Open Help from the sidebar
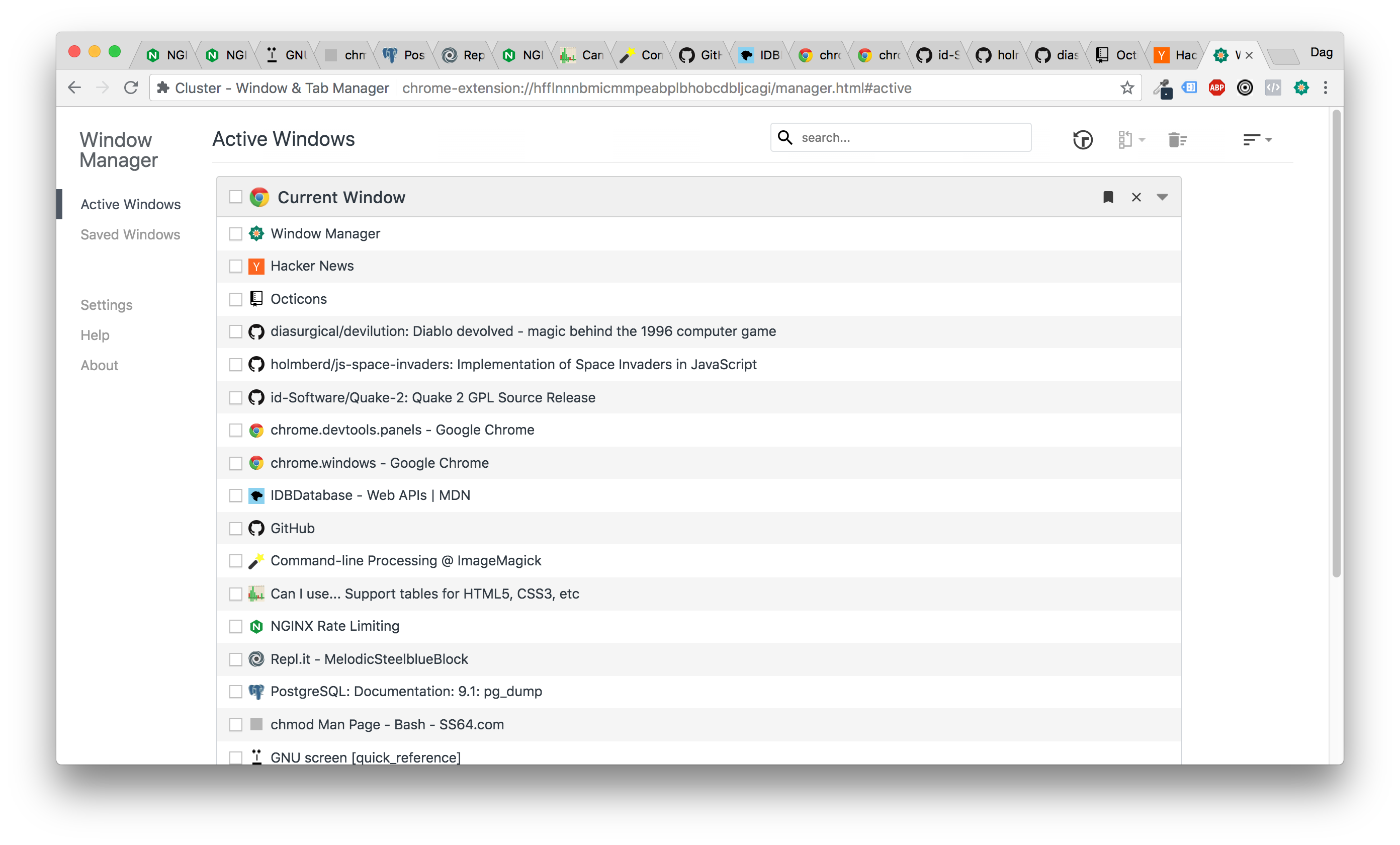The width and height of the screenshot is (1400, 845). (95, 335)
